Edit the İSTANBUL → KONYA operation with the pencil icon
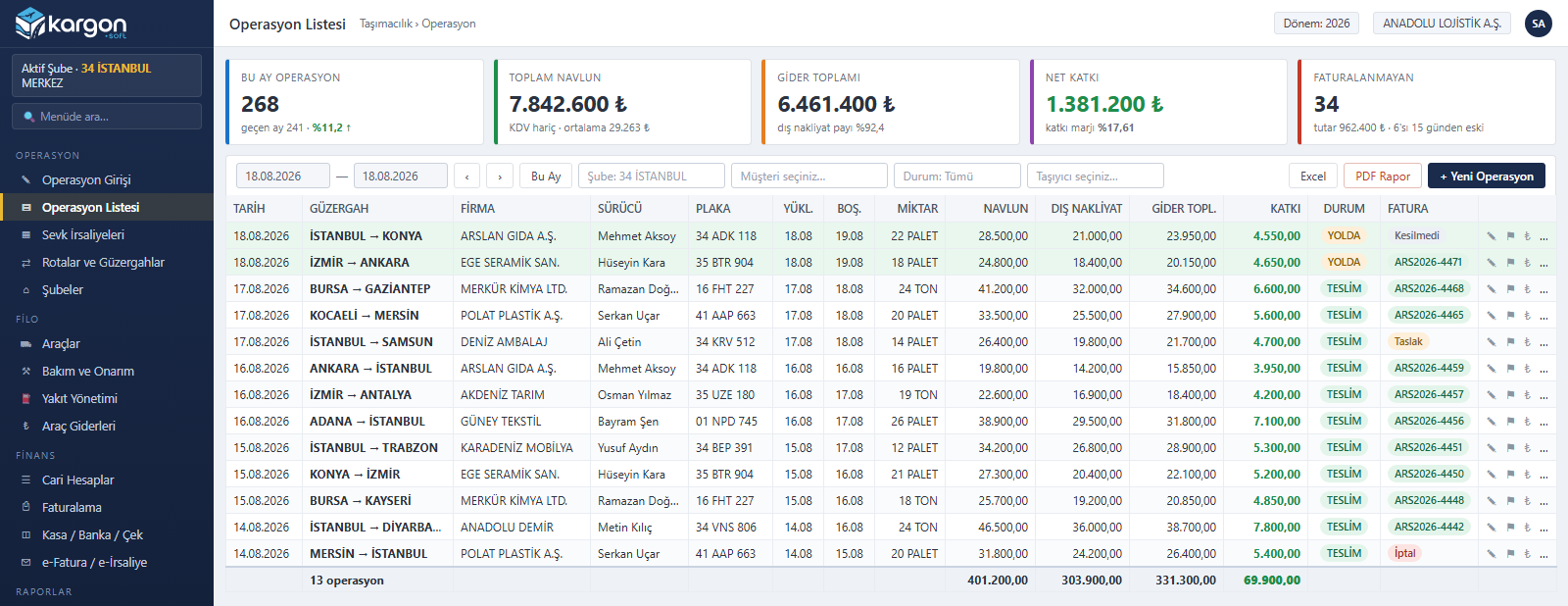1568x606 pixels. [x=1492, y=236]
